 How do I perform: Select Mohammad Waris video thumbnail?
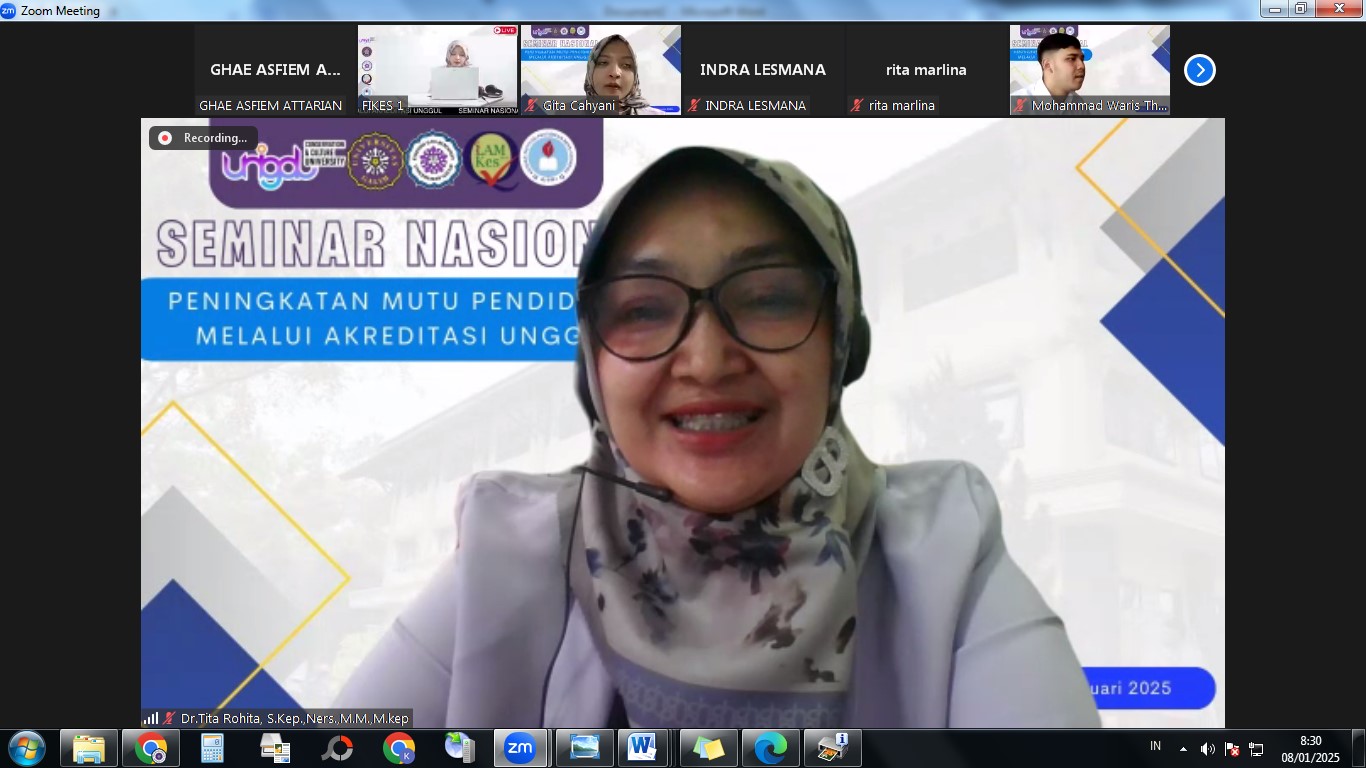click(1089, 70)
